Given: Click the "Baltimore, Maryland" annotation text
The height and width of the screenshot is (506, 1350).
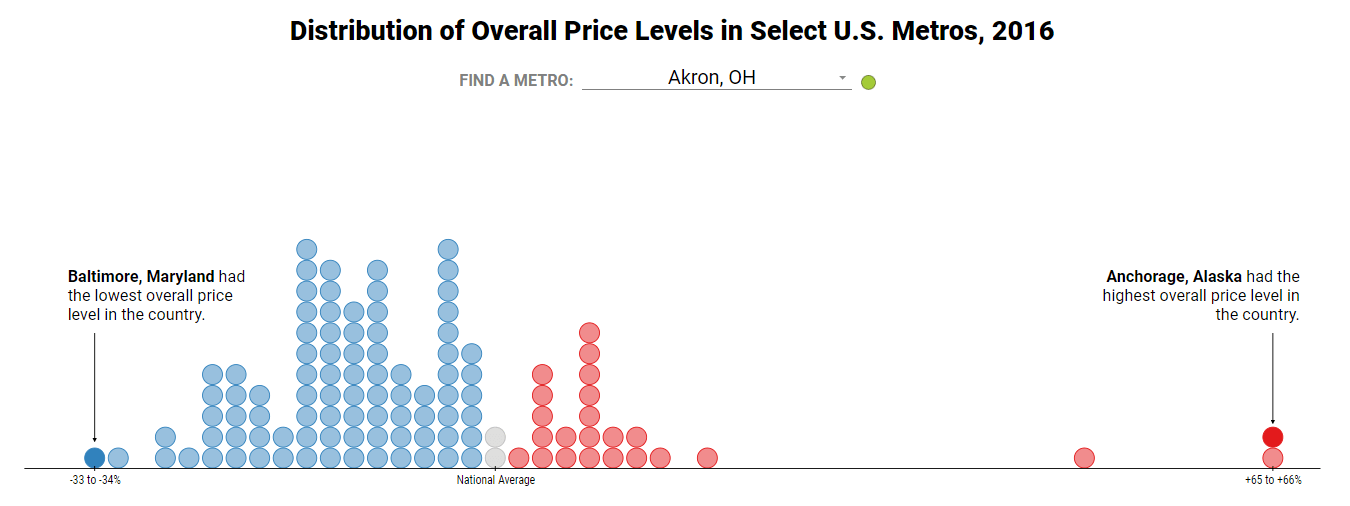Looking at the screenshot, I should 141,277.
